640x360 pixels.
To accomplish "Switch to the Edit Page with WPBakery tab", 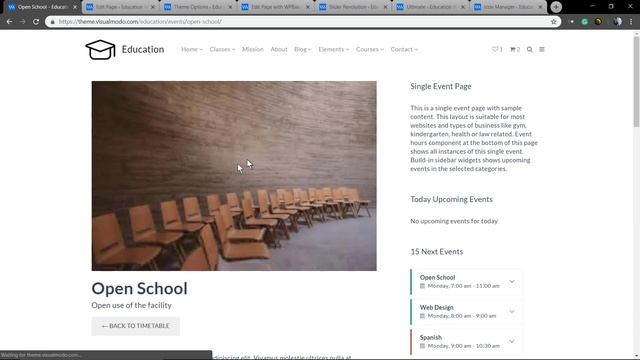I will (275, 7).
